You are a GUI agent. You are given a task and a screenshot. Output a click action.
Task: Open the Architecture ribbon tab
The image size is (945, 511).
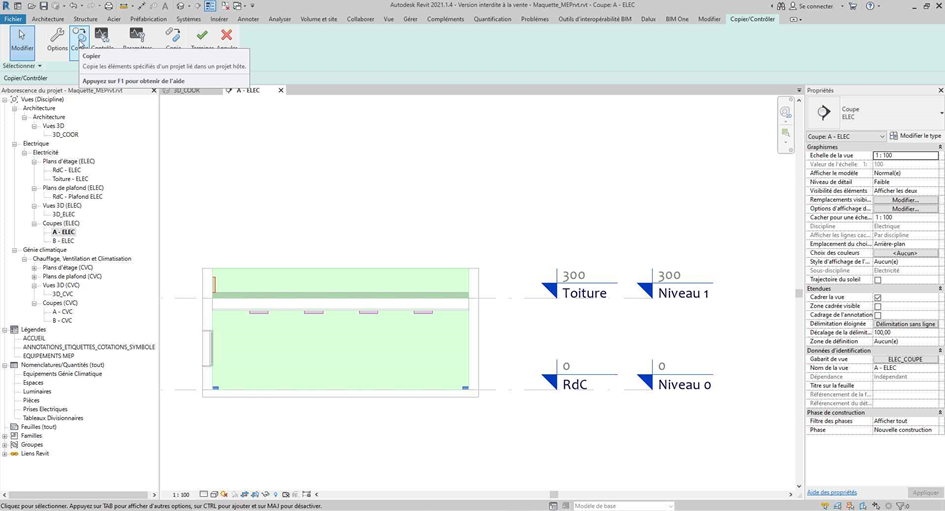tap(48, 19)
